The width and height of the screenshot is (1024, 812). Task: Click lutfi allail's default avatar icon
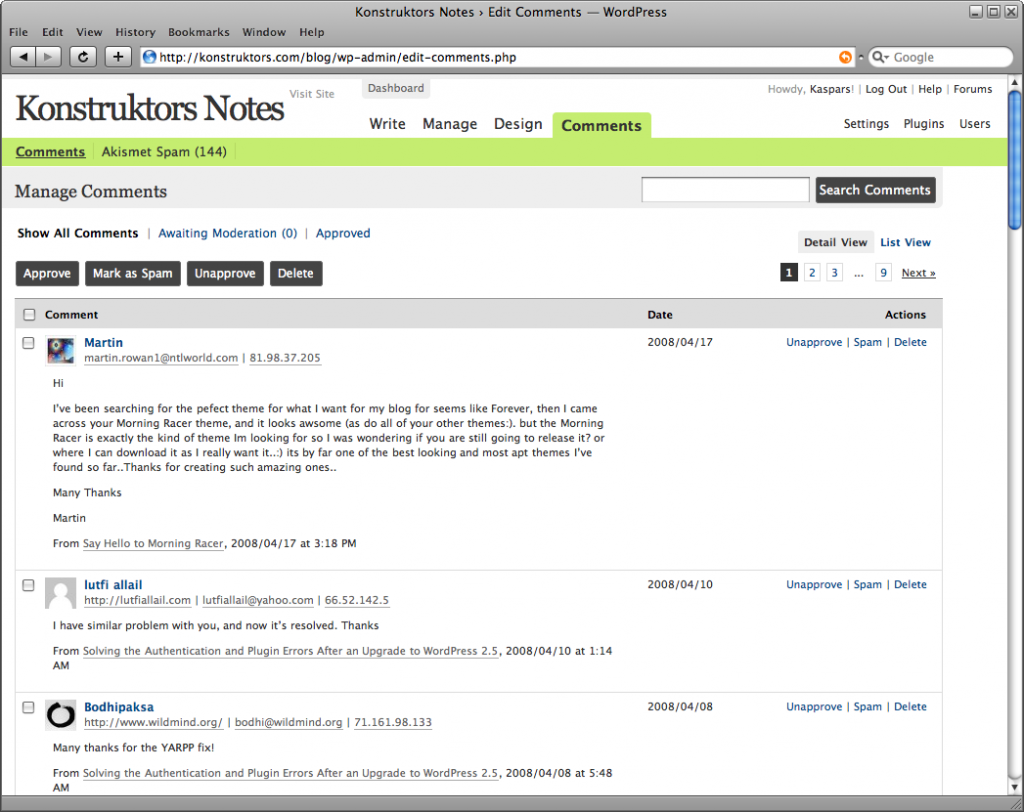[61, 592]
